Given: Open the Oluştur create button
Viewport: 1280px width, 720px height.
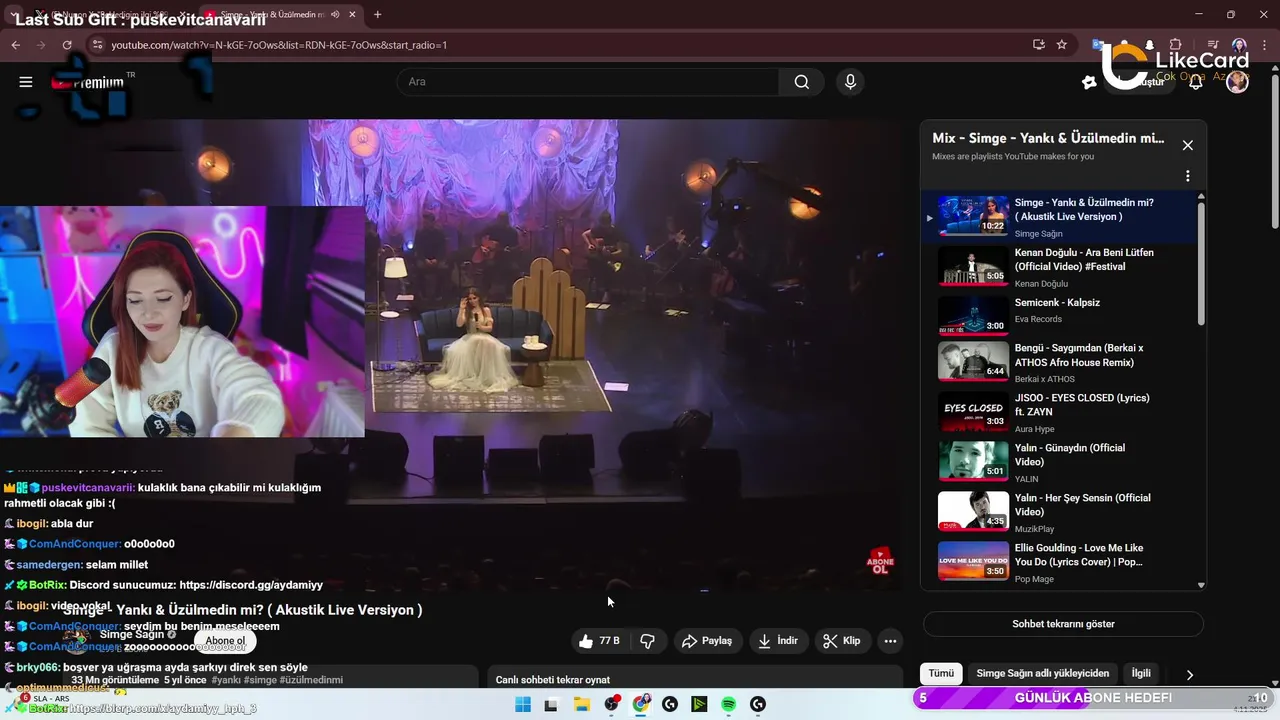Looking at the screenshot, I should (1139, 82).
